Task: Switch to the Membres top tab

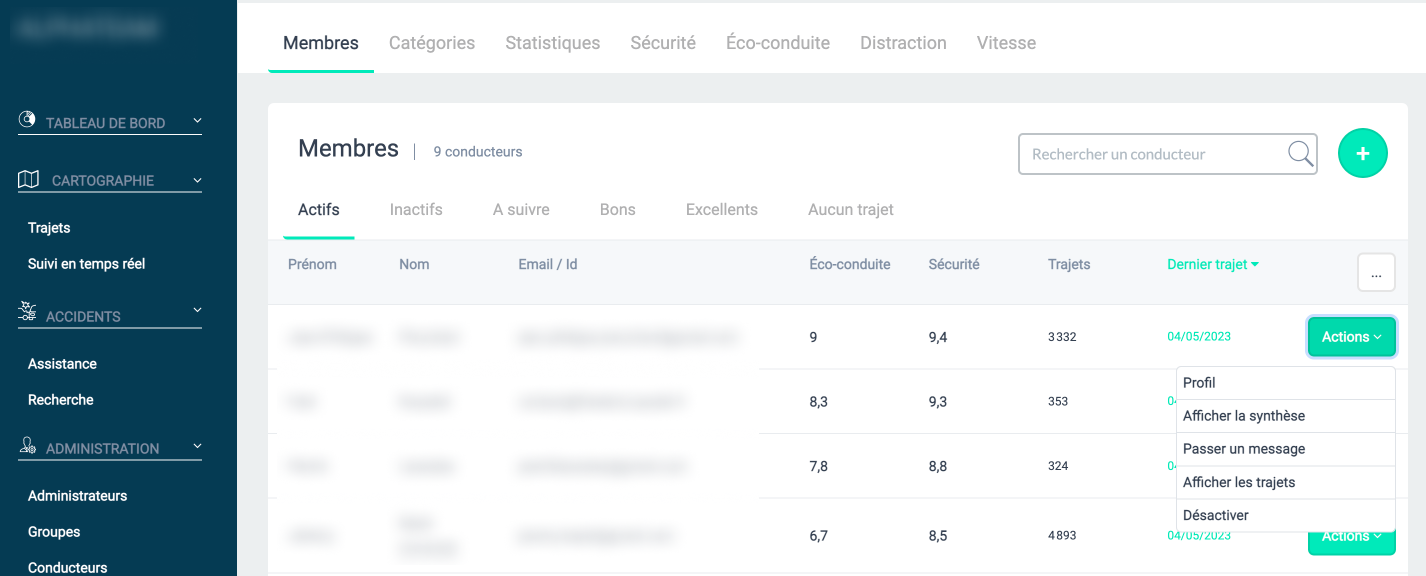Action: 321,43
